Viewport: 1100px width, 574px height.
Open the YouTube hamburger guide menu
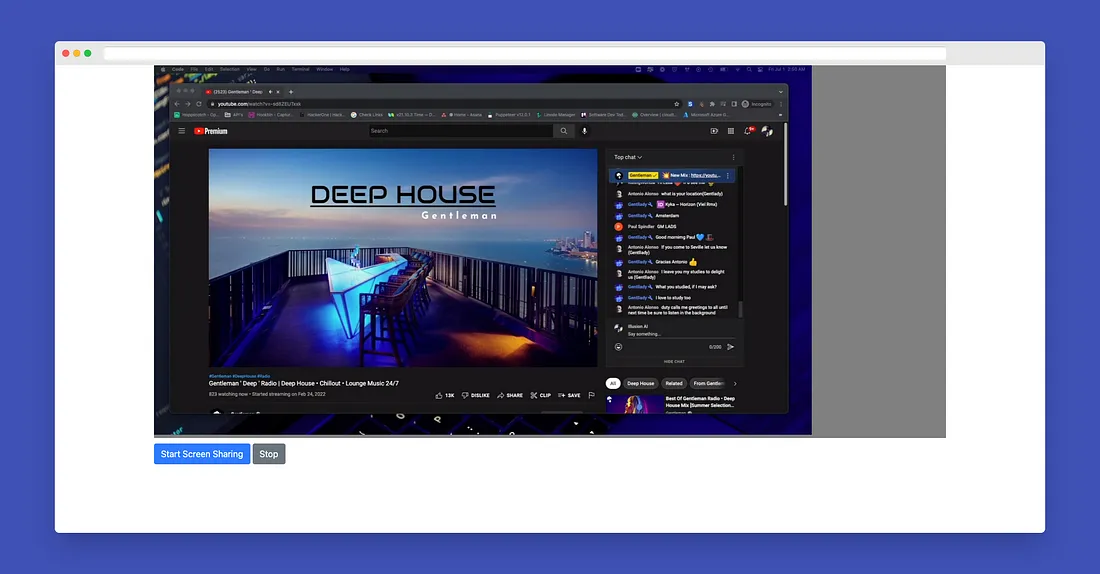[182, 131]
